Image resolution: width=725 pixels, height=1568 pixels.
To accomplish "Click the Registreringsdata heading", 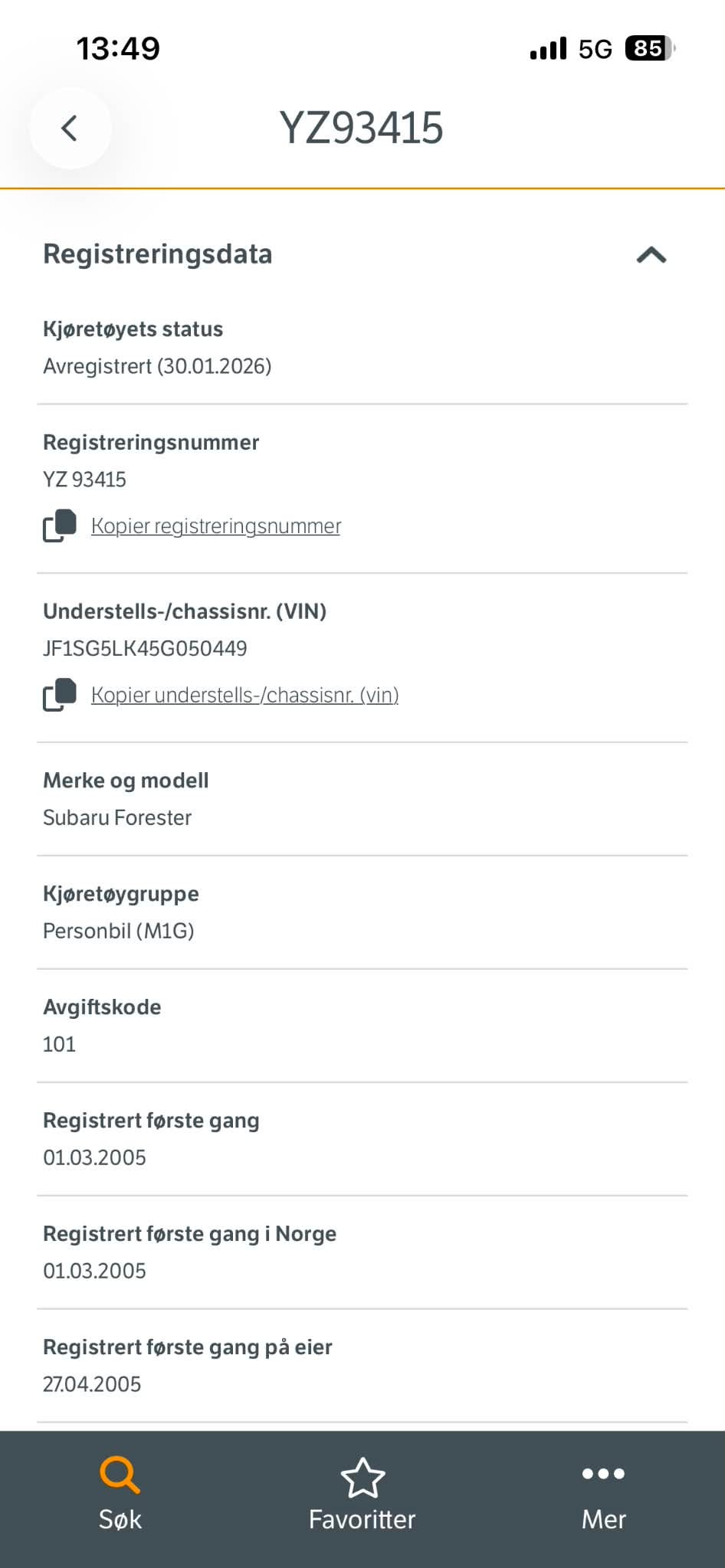I will 158,254.
